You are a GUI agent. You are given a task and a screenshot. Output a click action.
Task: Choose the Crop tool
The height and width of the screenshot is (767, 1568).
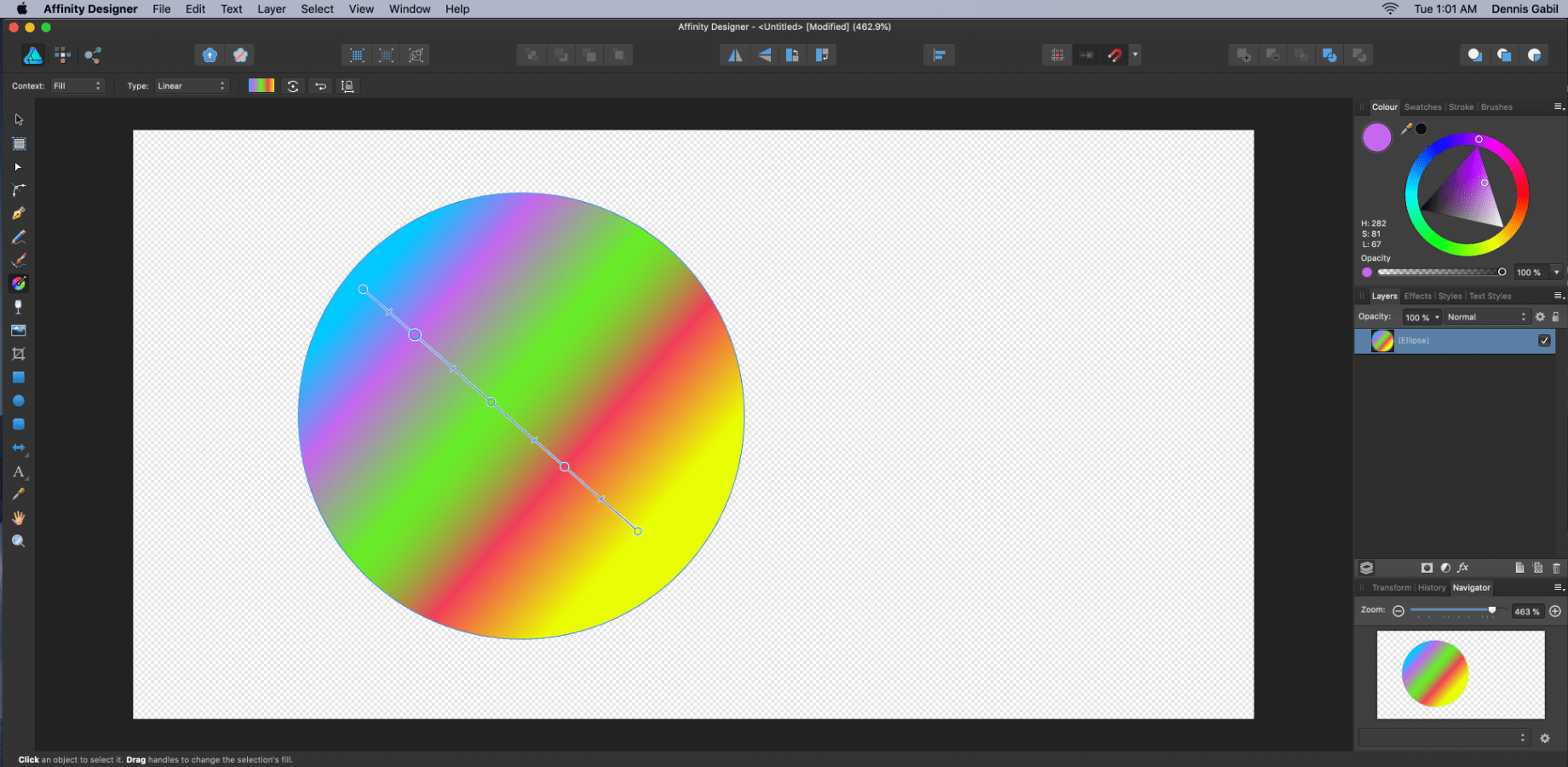click(x=18, y=354)
